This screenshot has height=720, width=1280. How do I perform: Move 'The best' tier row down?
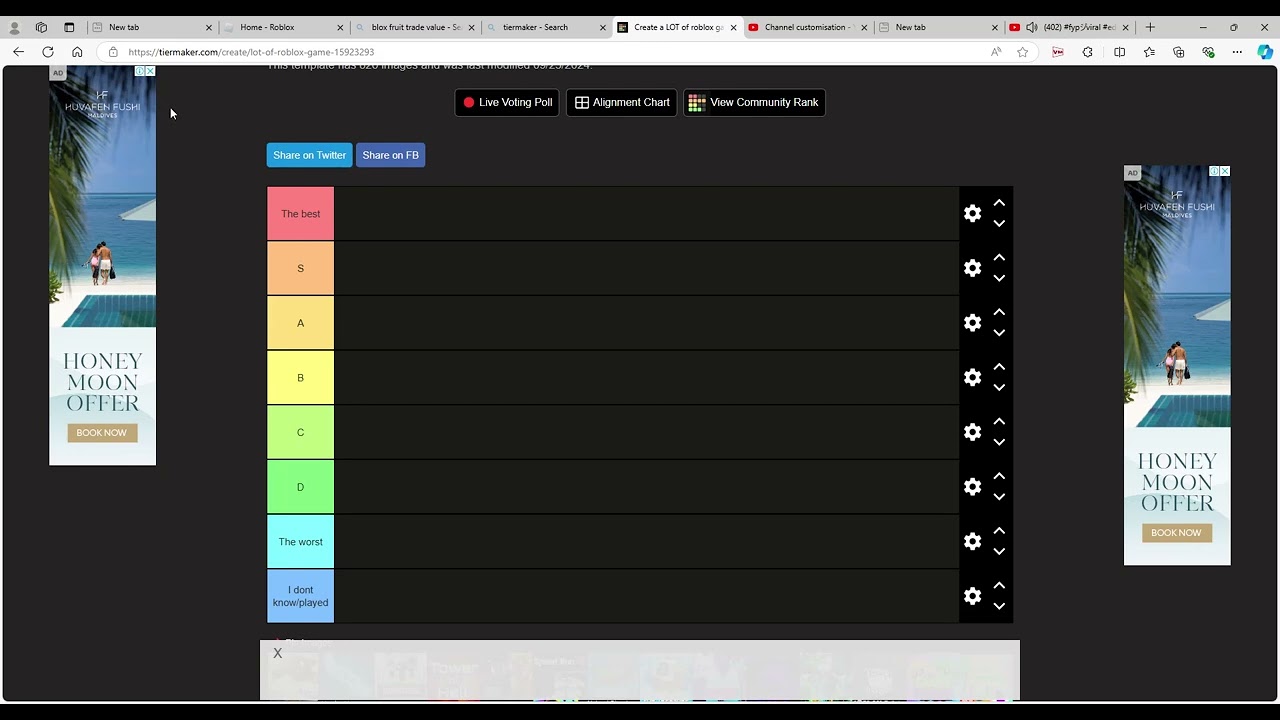[x=999, y=224]
